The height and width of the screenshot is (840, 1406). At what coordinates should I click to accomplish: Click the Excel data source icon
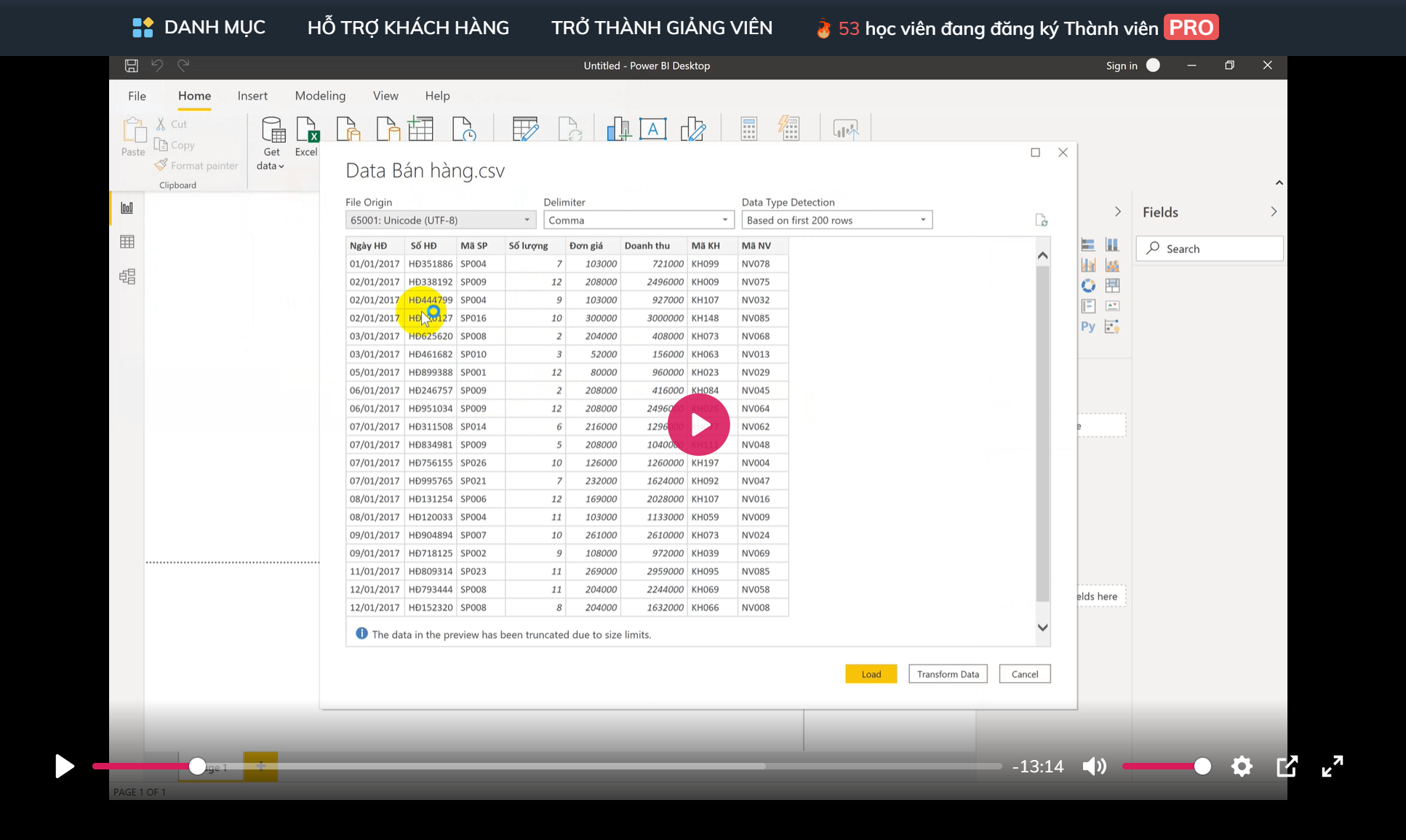(307, 129)
